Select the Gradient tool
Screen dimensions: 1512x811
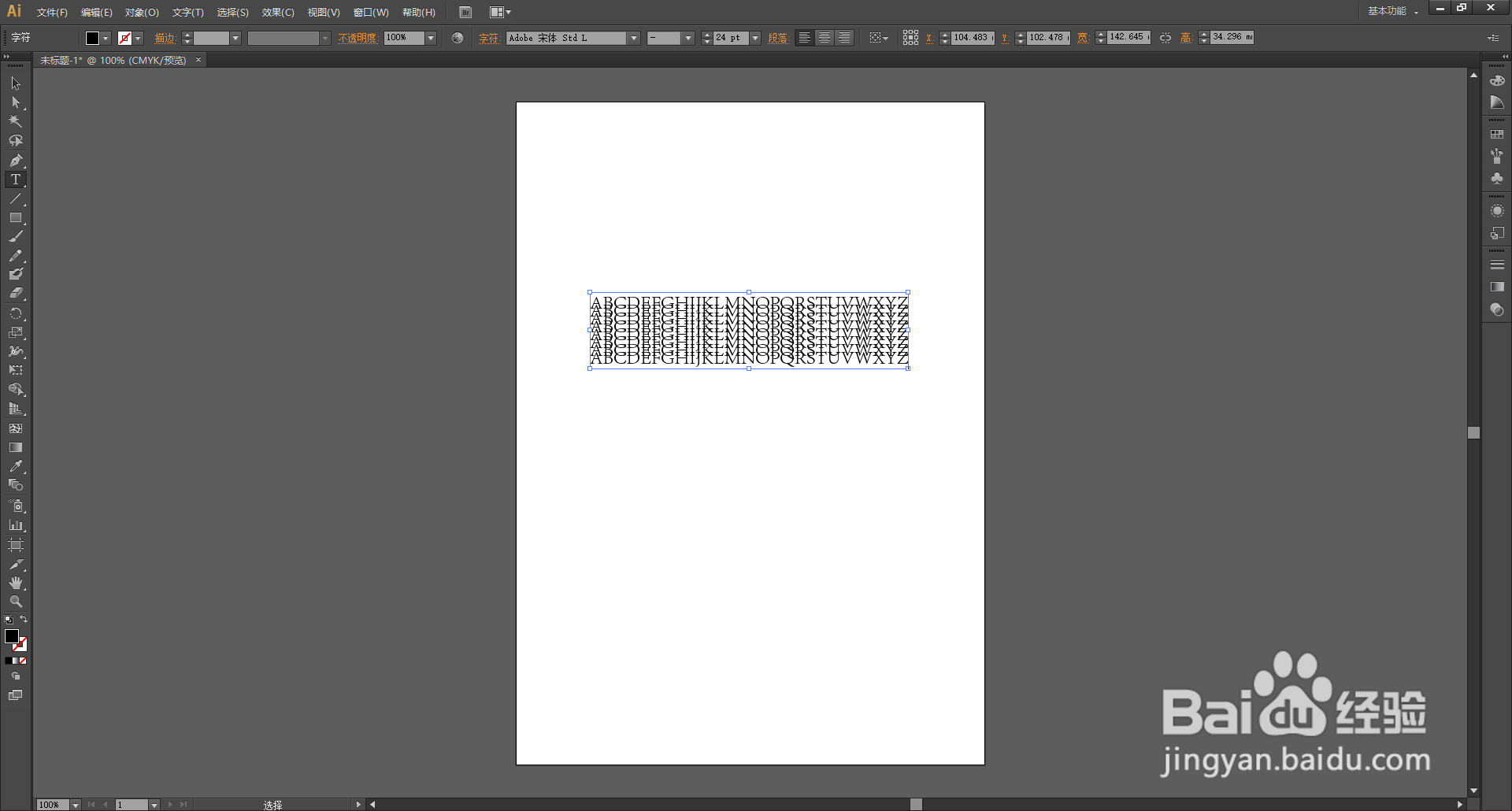point(16,447)
